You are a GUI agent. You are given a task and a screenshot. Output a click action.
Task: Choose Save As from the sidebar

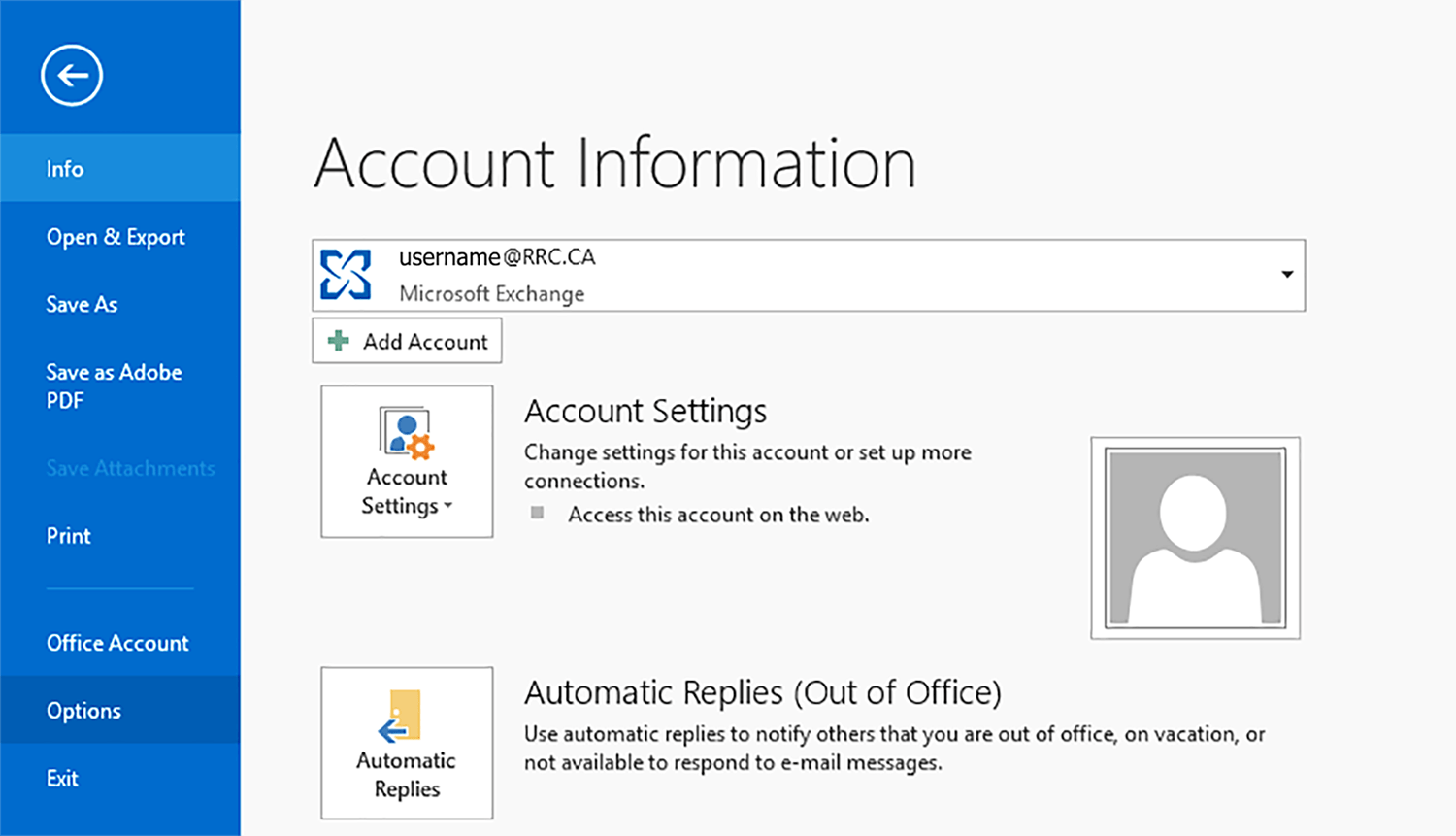pos(82,305)
